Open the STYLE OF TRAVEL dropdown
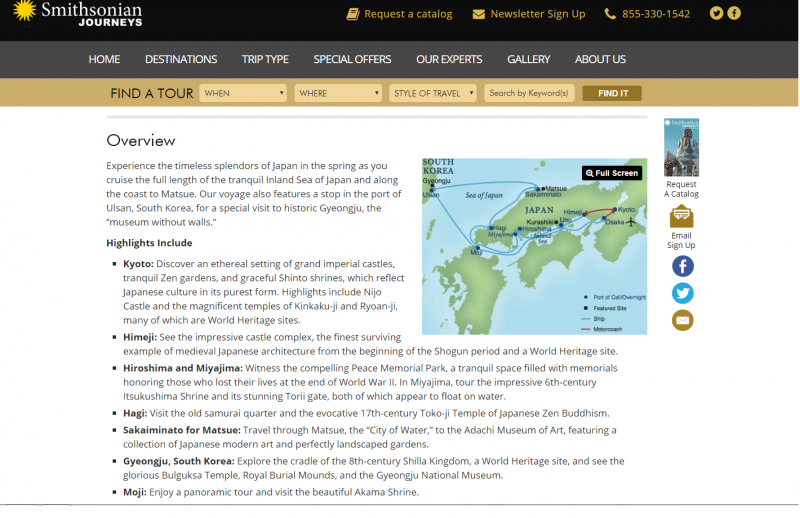Screen dimensions: 800x518 [x=433, y=93]
